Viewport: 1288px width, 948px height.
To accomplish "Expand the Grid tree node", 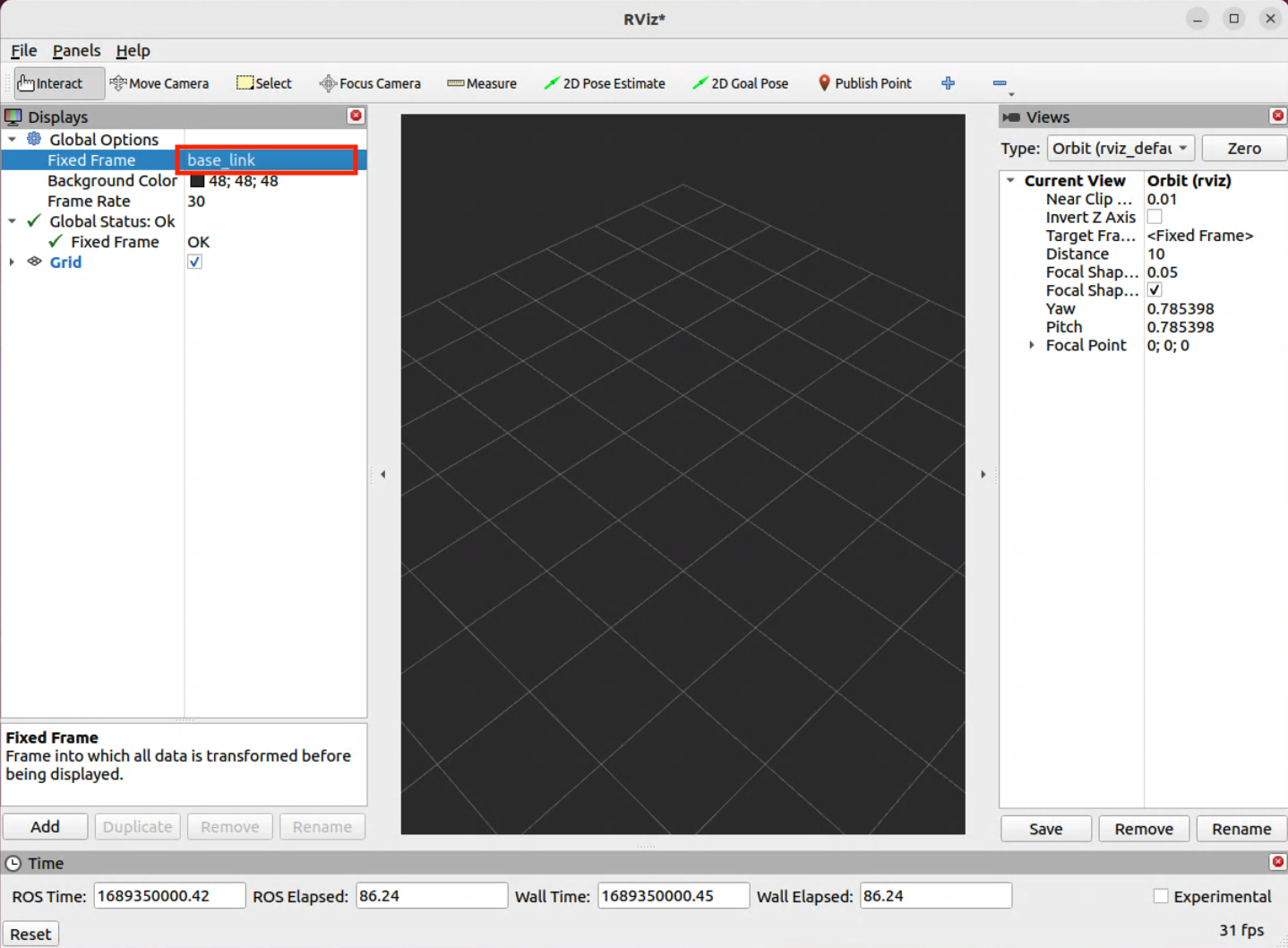I will coord(12,262).
